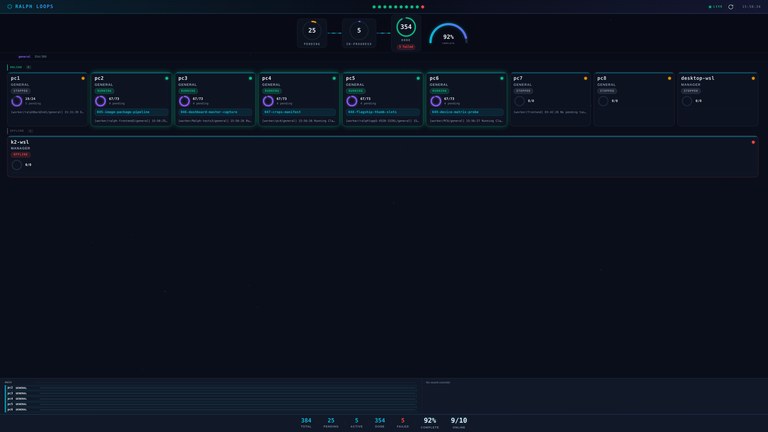This screenshot has height=432, width=768.
Task: Click pc3 purple progress ring
Action: [x=184, y=101]
